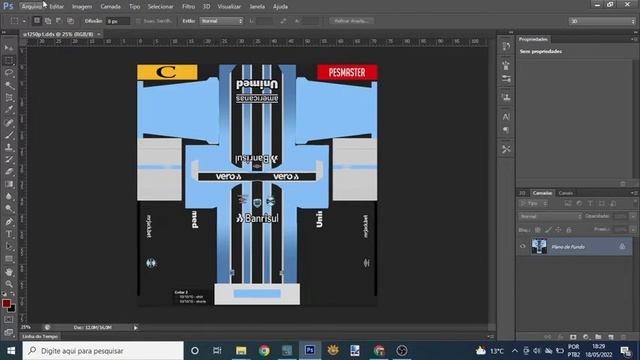Switch to the Camadas tab
The width and height of the screenshot is (640, 360).
click(542, 193)
